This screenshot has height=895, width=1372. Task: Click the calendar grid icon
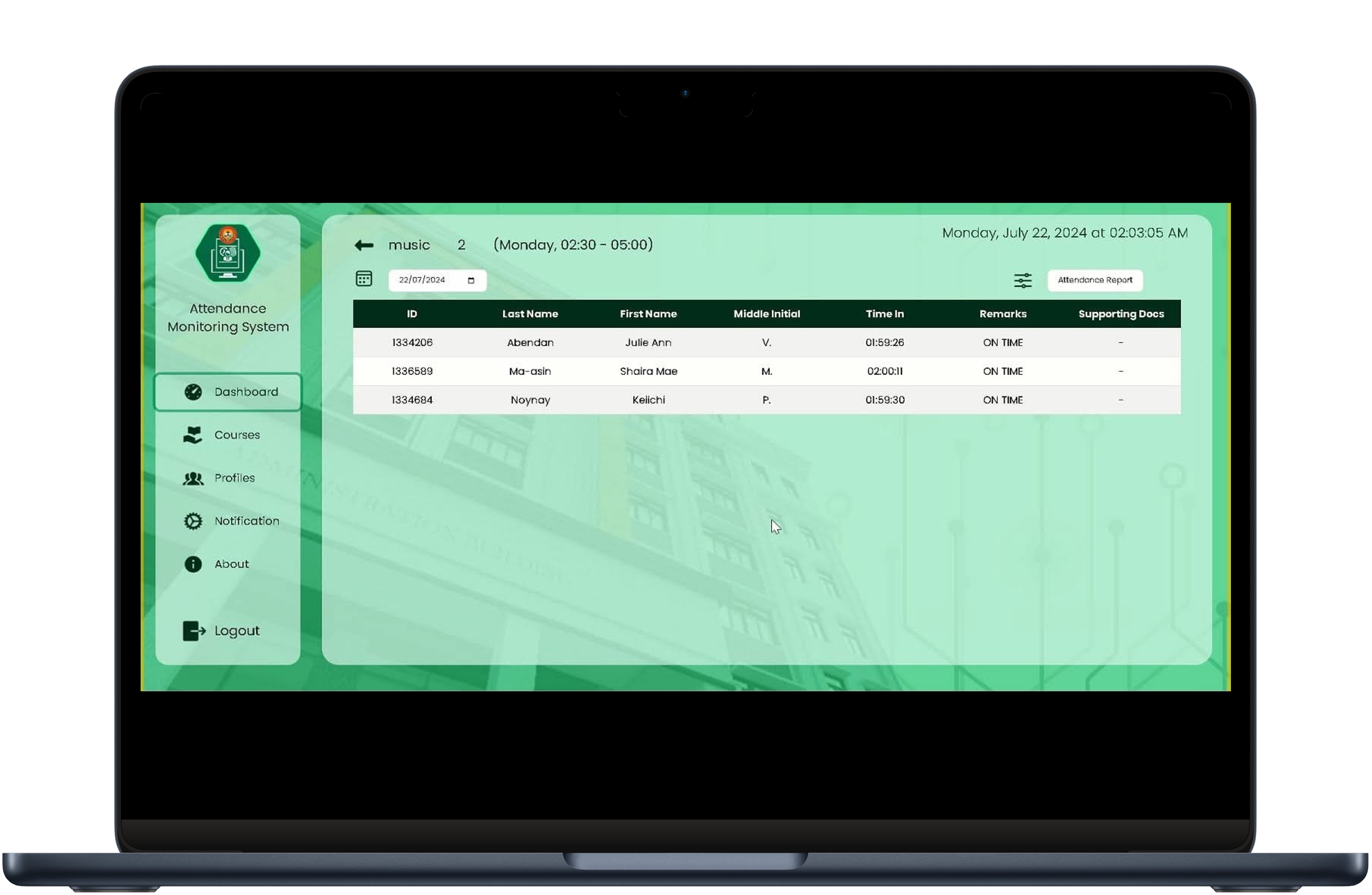click(x=364, y=280)
